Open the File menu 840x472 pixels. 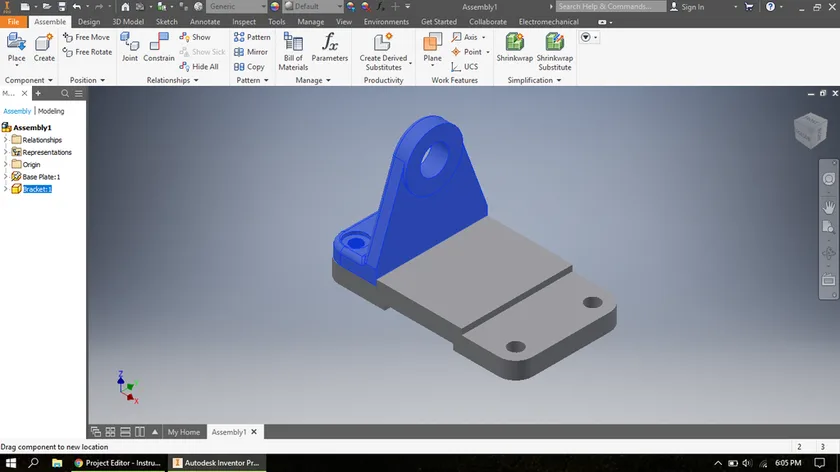(x=13, y=21)
